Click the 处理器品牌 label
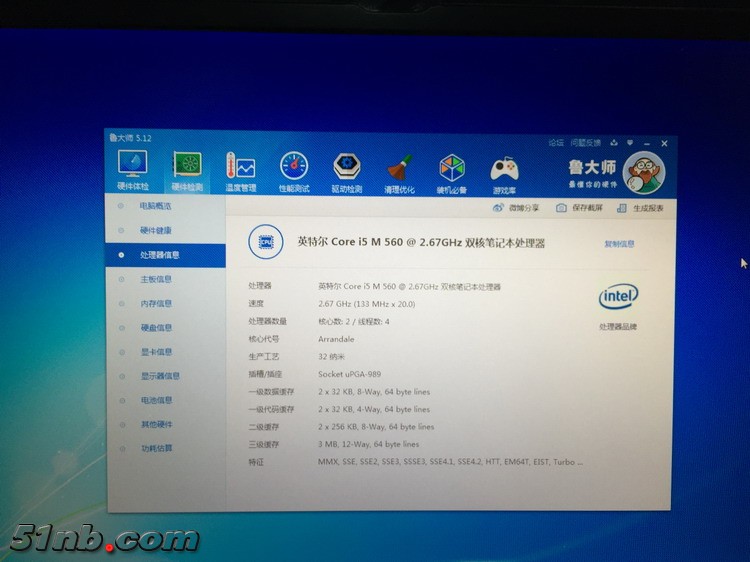 pos(618,327)
